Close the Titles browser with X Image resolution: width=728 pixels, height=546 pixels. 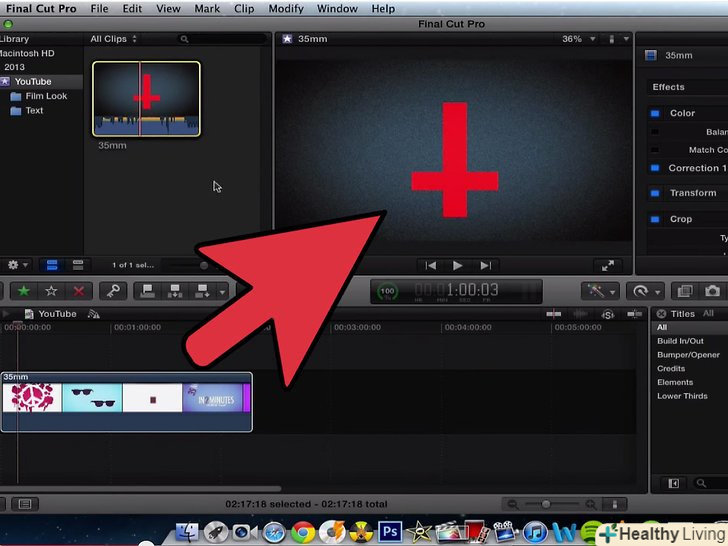[x=662, y=314]
